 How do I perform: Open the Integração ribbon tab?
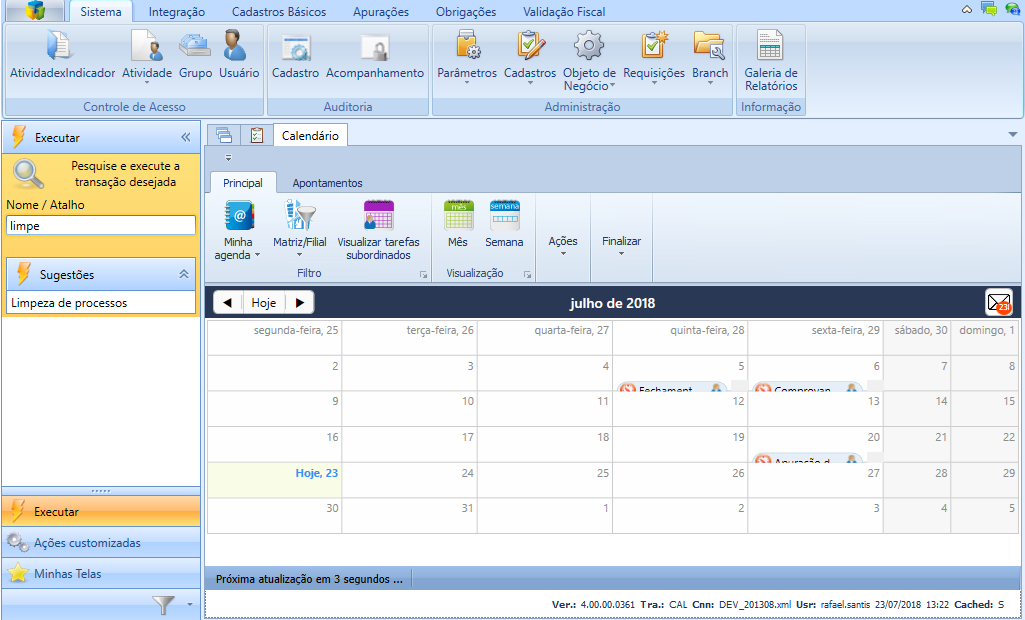click(x=176, y=12)
